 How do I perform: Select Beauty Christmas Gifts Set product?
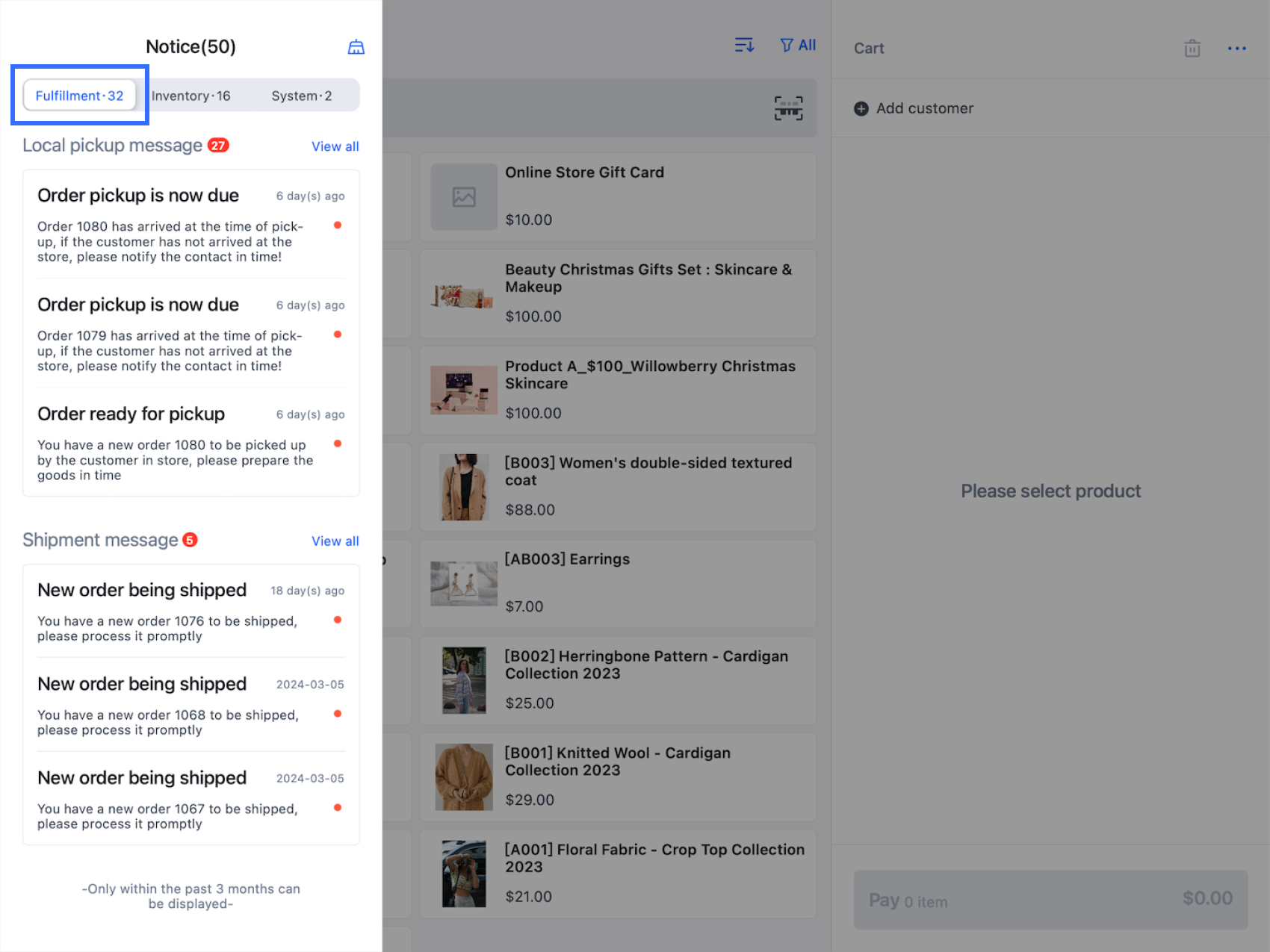[618, 293]
